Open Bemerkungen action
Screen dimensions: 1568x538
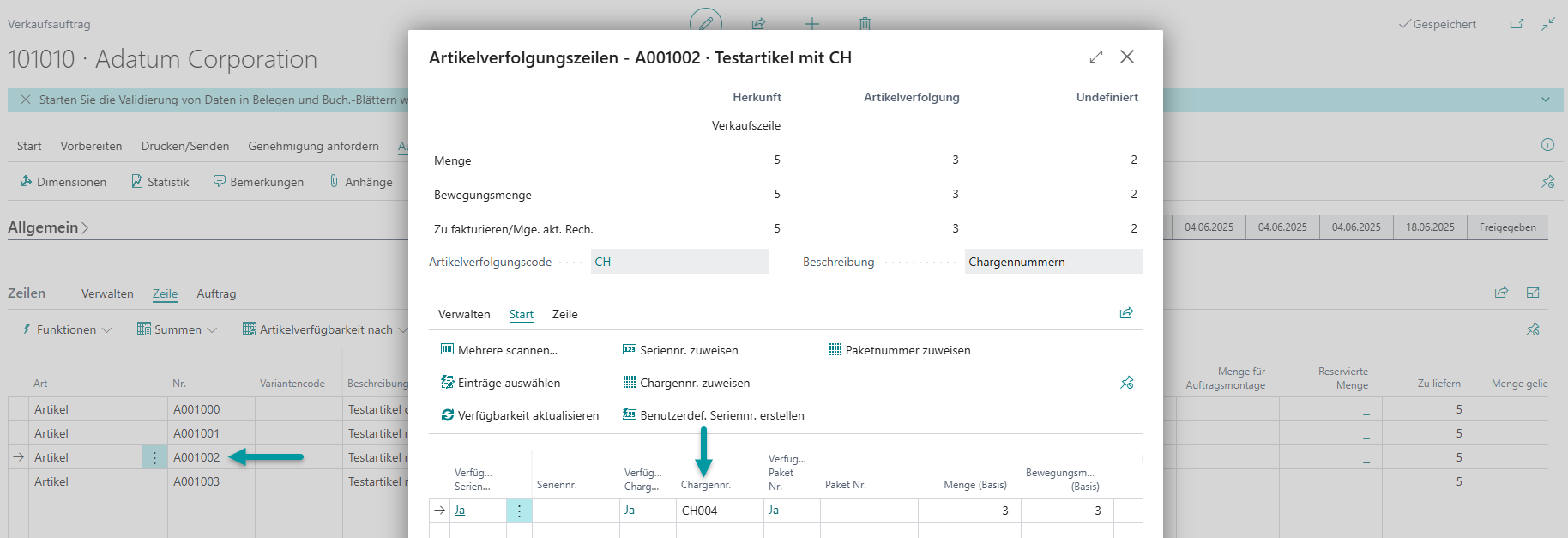pos(258,182)
